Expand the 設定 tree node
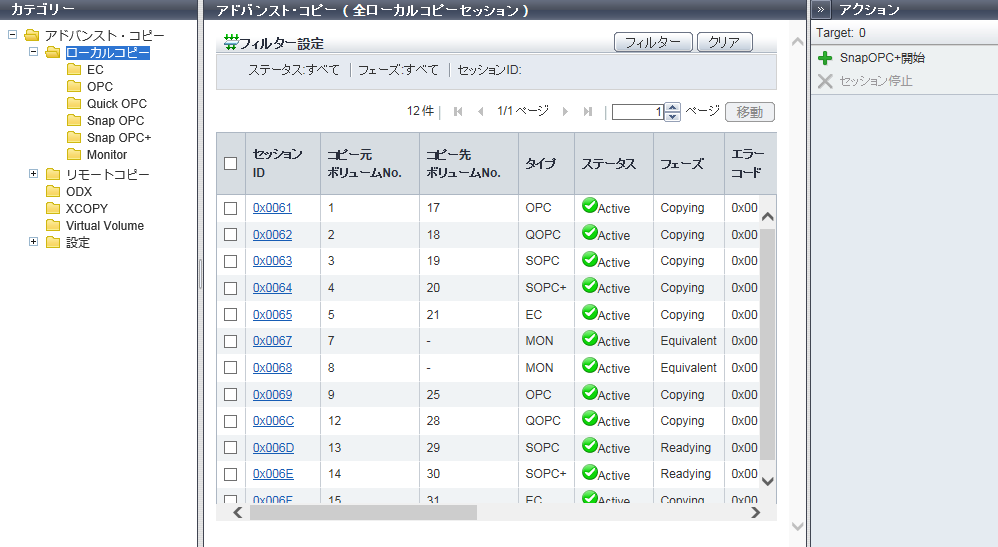The image size is (998, 547). [x=34, y=242]
